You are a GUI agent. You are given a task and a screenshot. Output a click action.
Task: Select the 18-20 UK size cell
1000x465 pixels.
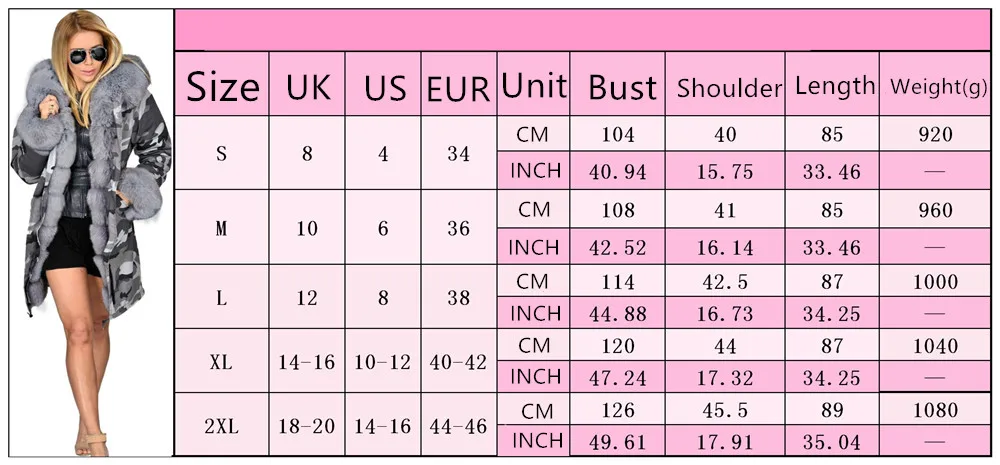tap(308, 425)
